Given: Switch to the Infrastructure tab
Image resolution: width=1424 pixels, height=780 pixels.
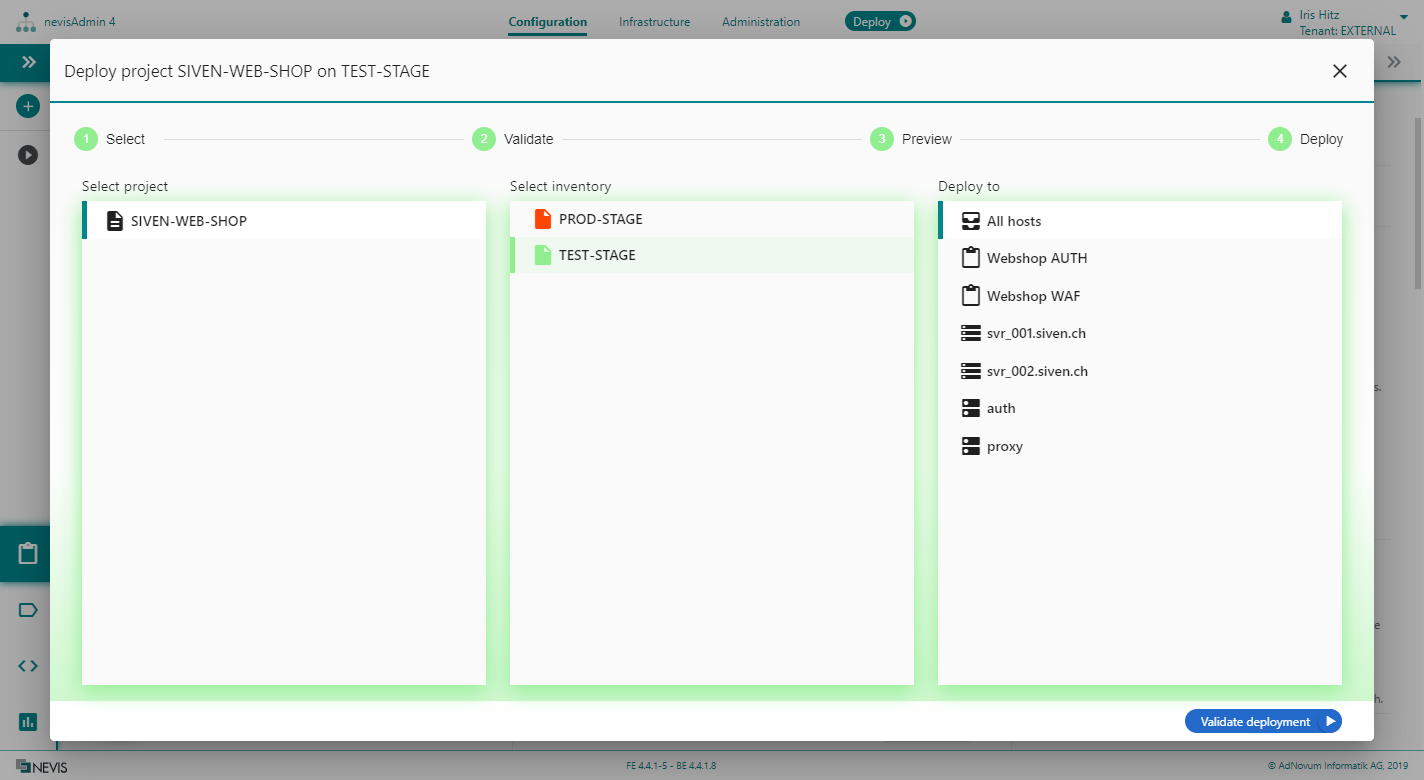Looking at the screenshot, I should click(654, 22).
